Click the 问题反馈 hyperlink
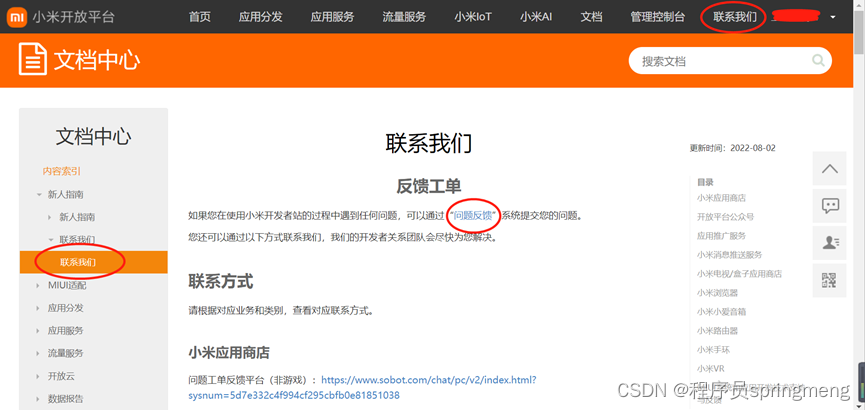865x410 pixels. (472, 215)
